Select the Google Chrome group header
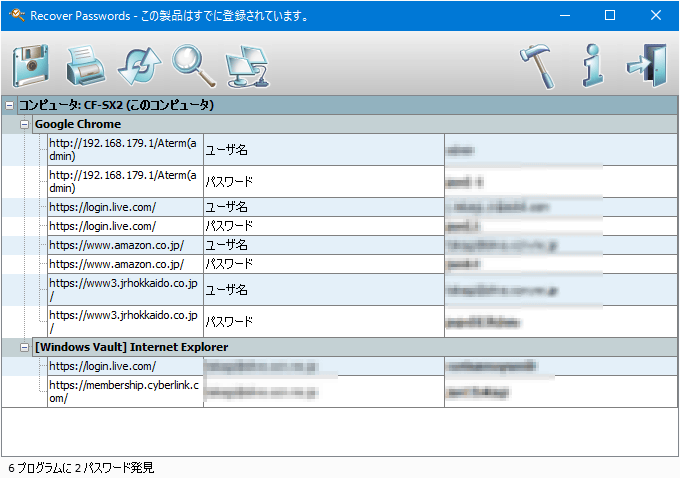 pos(355,124)
